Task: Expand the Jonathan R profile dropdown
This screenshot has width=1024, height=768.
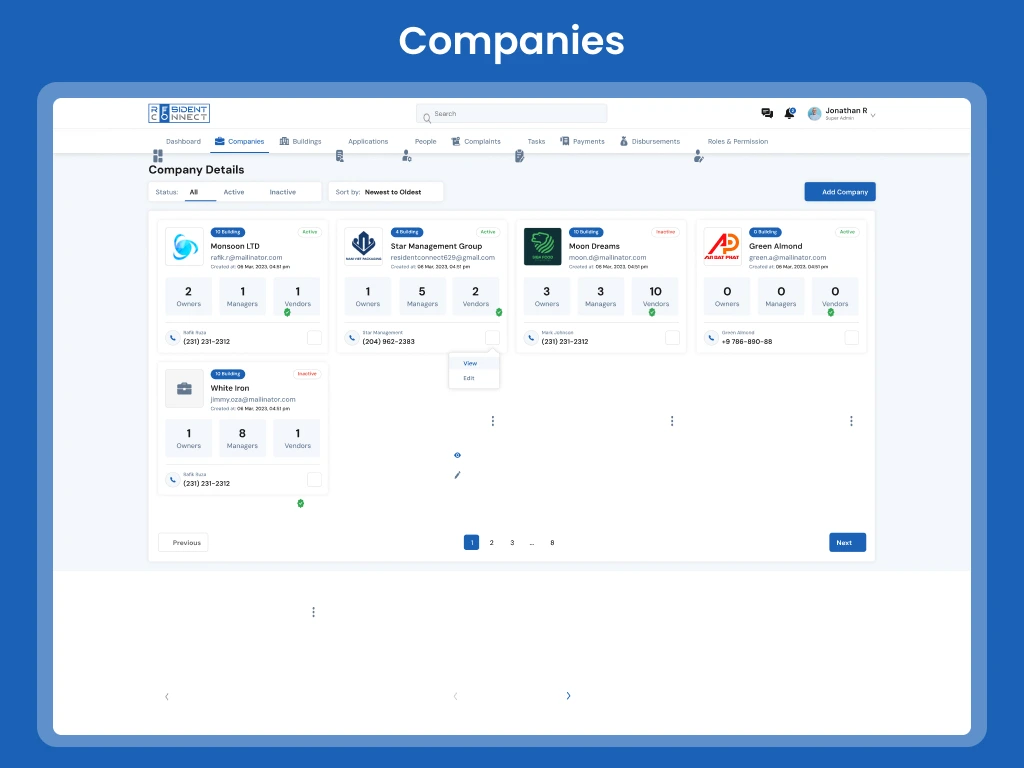Action: [x=873, y=115]
